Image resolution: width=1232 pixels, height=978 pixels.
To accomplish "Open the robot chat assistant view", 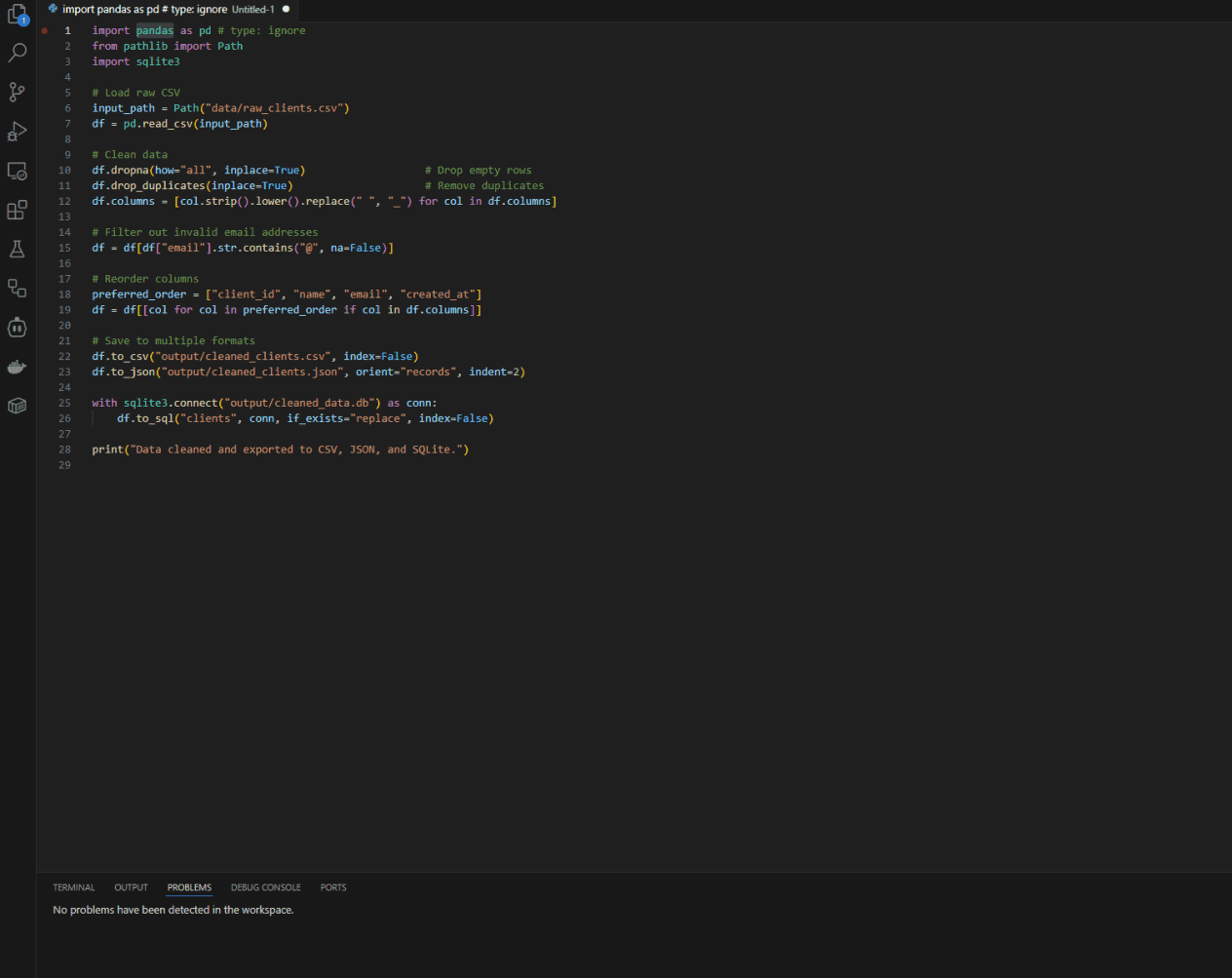I will click(x=18, y=328).
